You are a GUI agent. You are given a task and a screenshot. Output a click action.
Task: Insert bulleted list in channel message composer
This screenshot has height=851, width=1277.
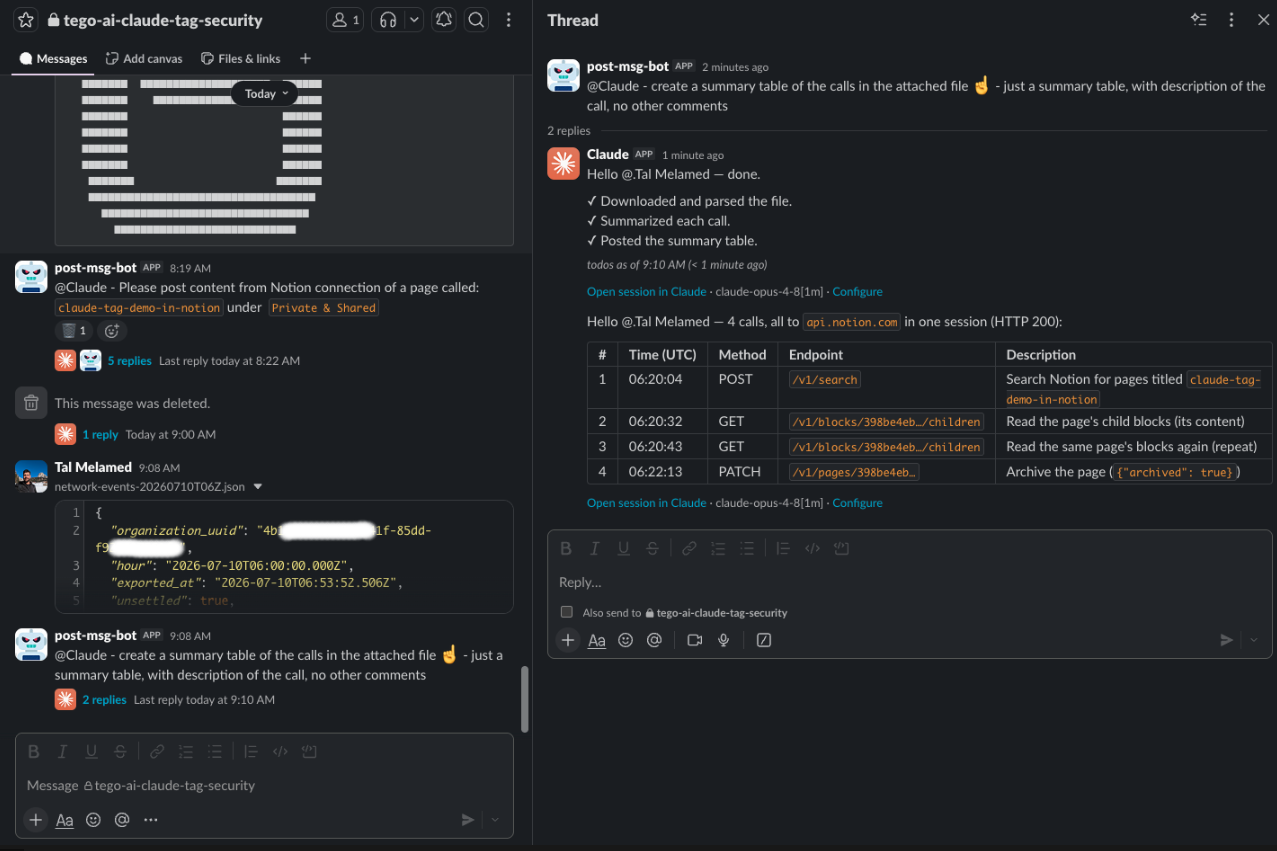pyautogui.click(x=215, y=752)
